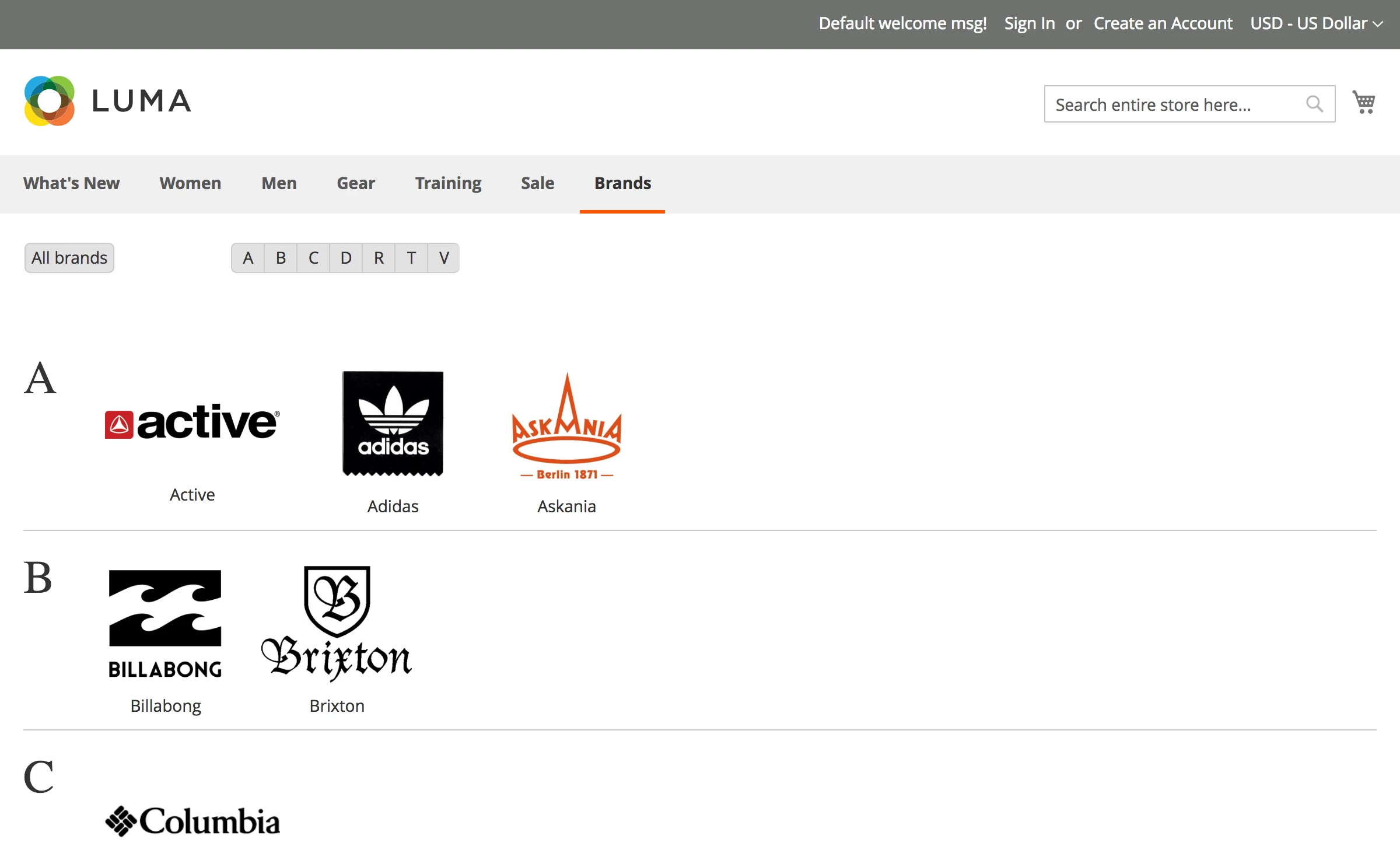Click the Create an Account link

[1163, 23]
